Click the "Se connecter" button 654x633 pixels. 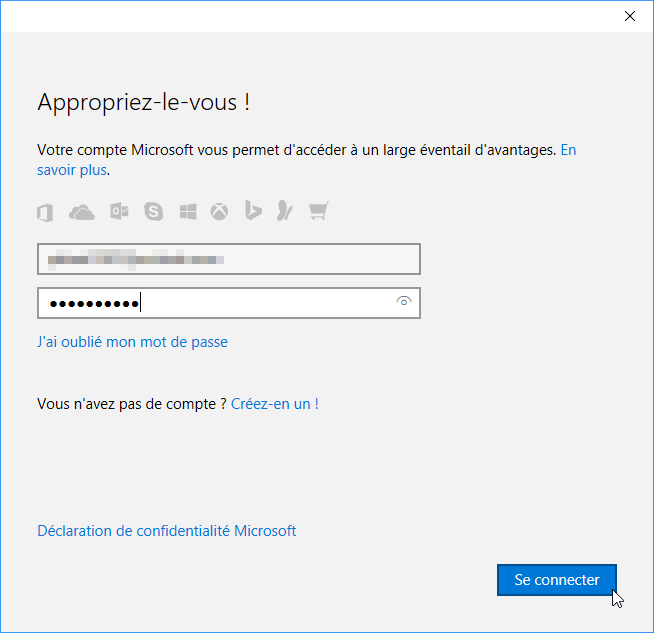[557, 580]
